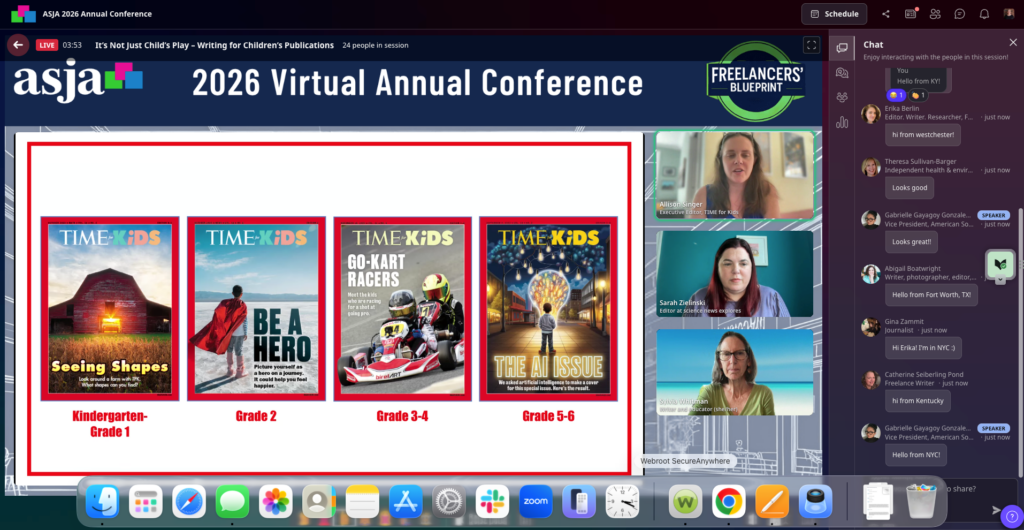This screenshot has height=530, width=1024.
Task: Click the 'Hello from NYC!' message
Action: pyautogui.click(x=916, y=454)
